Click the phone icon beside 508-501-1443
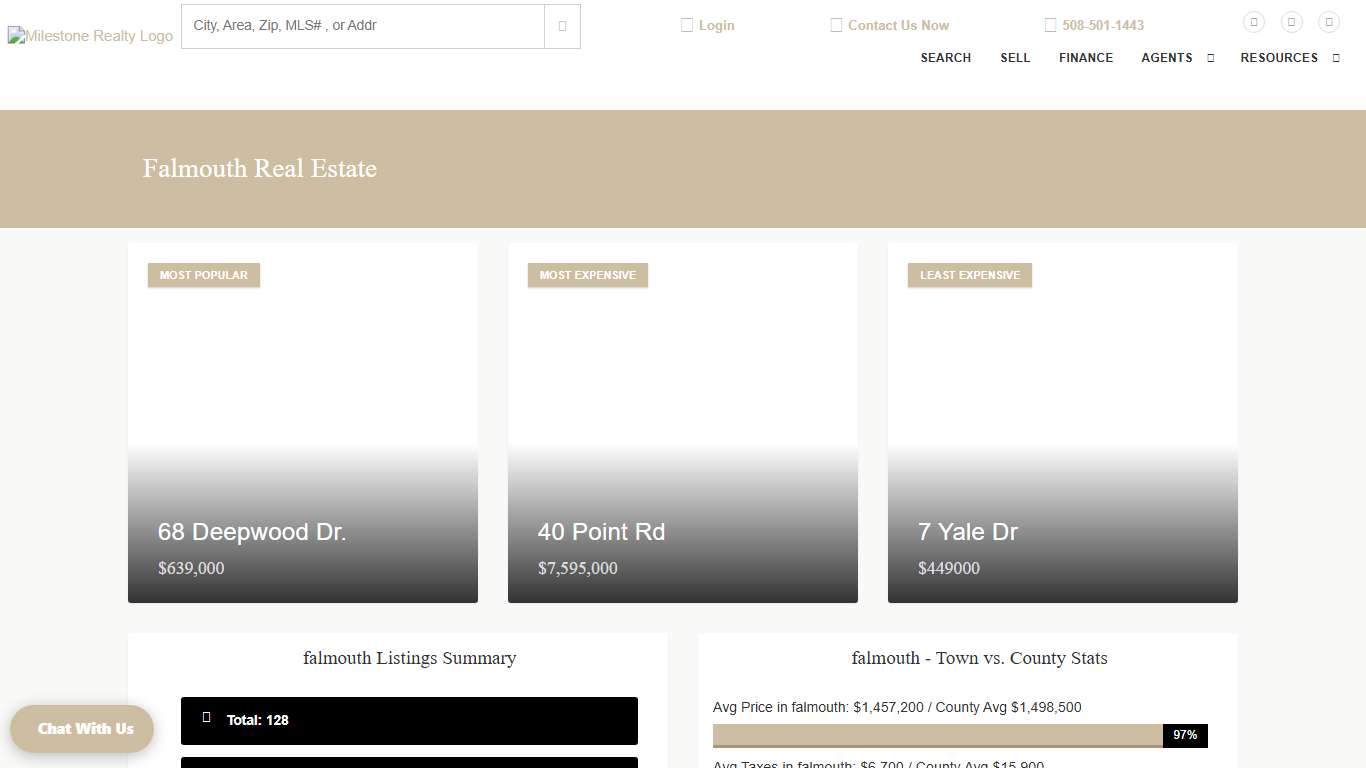Image resolution: width=1366 pixels, height=768 pixels. [1051, 24]
